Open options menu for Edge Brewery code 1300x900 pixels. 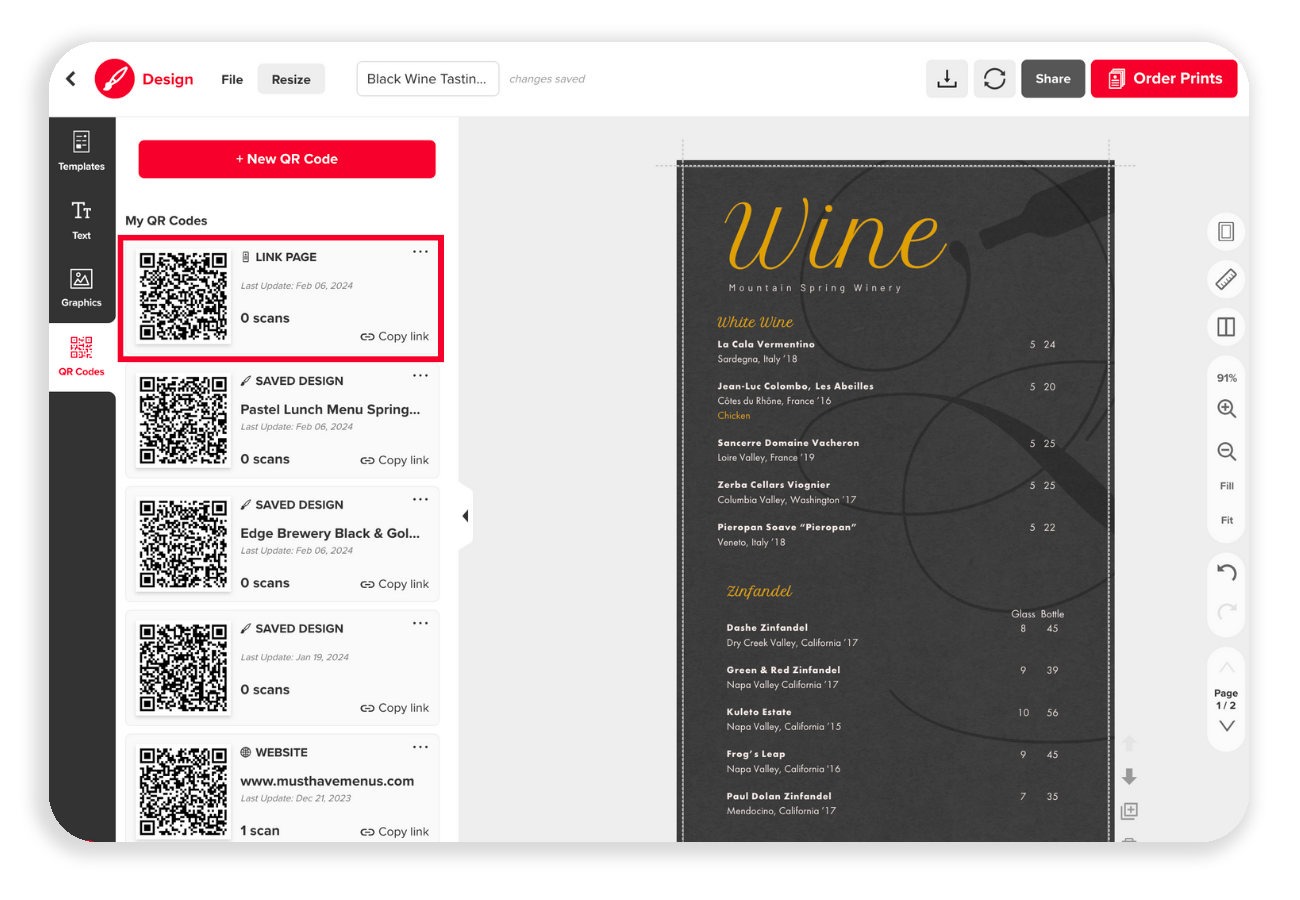[x=421, y=500]
